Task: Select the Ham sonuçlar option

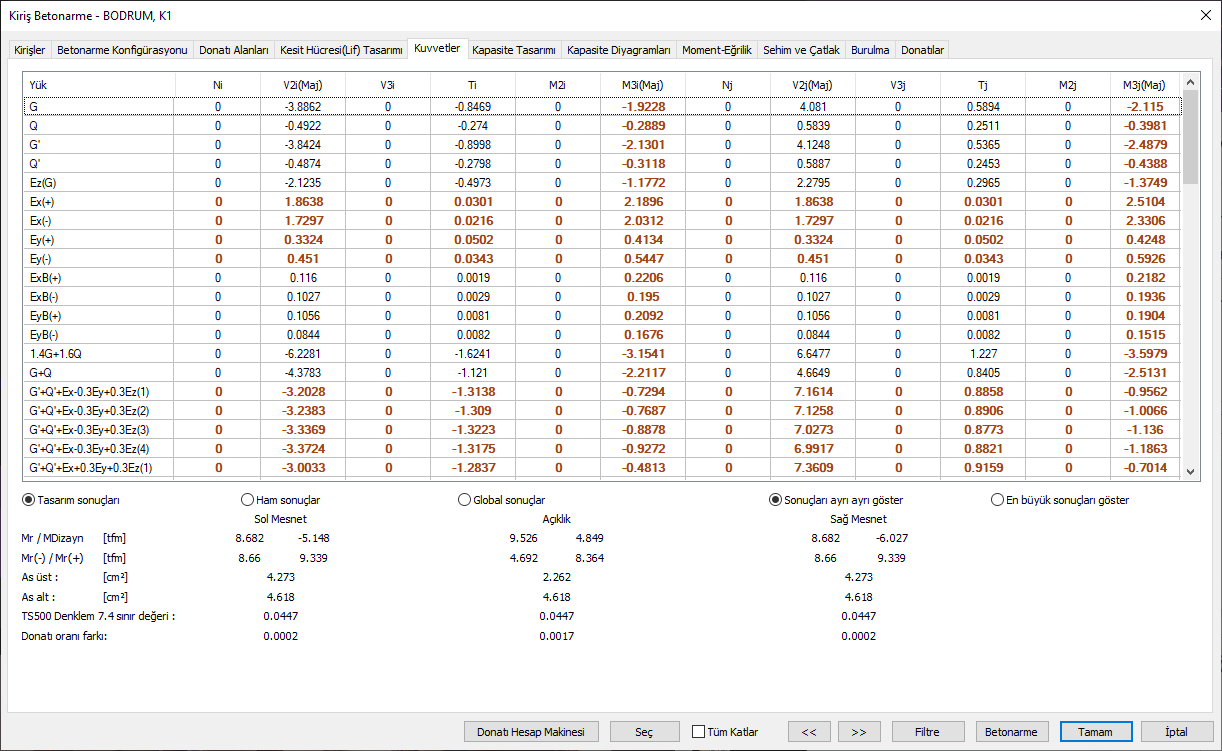Action: pos(248,500)
